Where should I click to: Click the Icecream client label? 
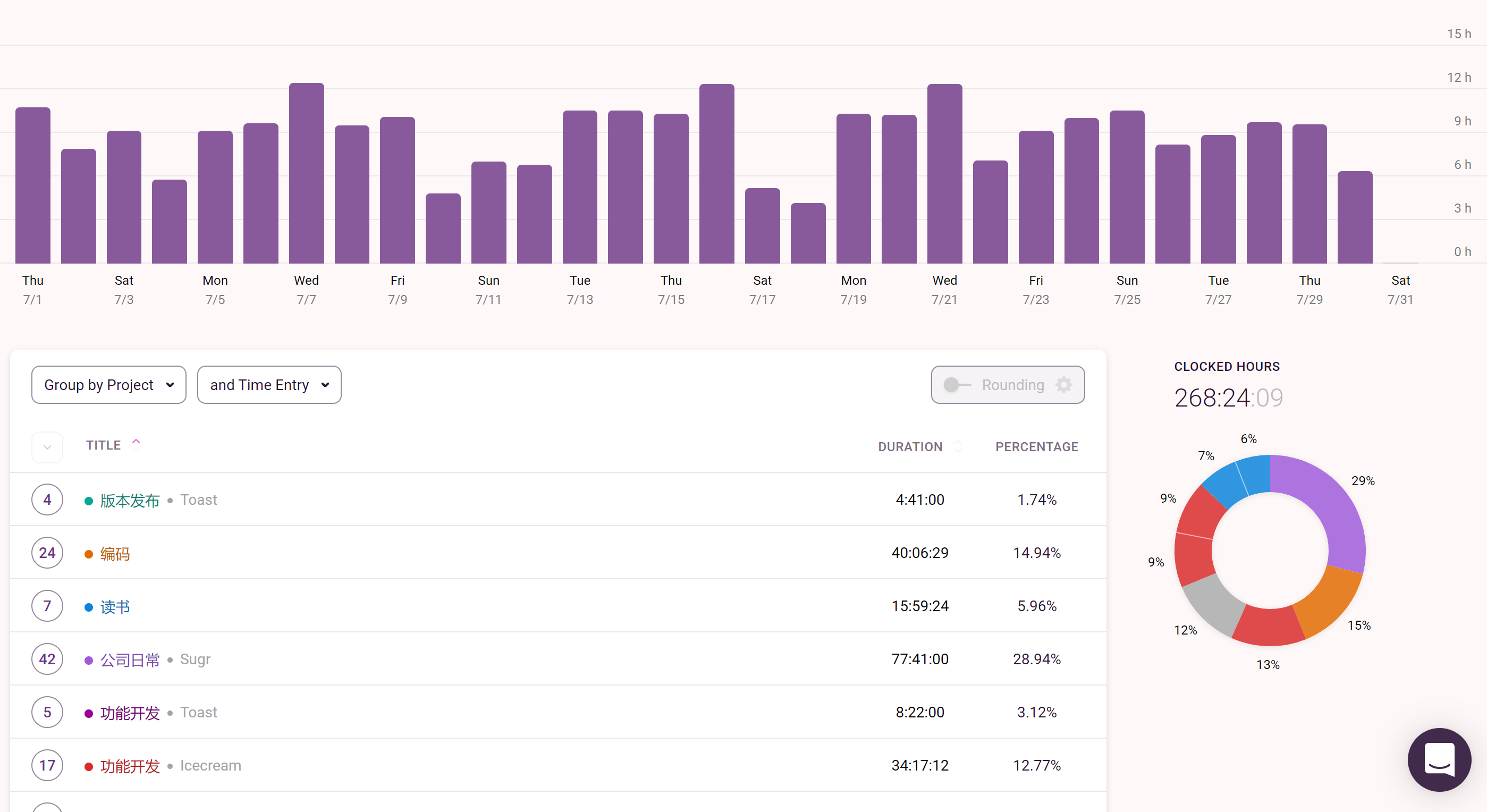[210, 765]
